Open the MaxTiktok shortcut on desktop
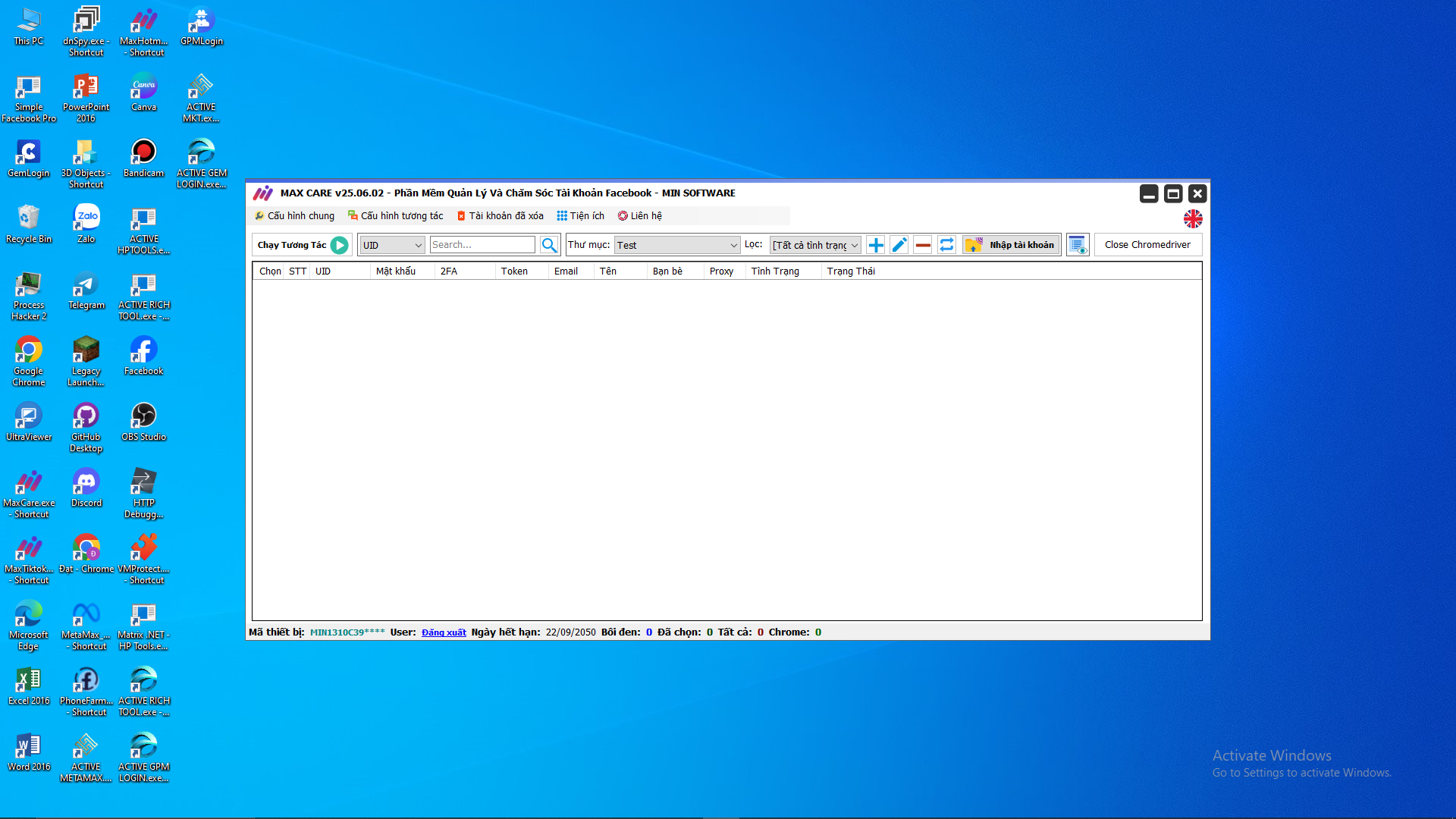Viewport: 1456px width, 819px height. tap(29, 560)
